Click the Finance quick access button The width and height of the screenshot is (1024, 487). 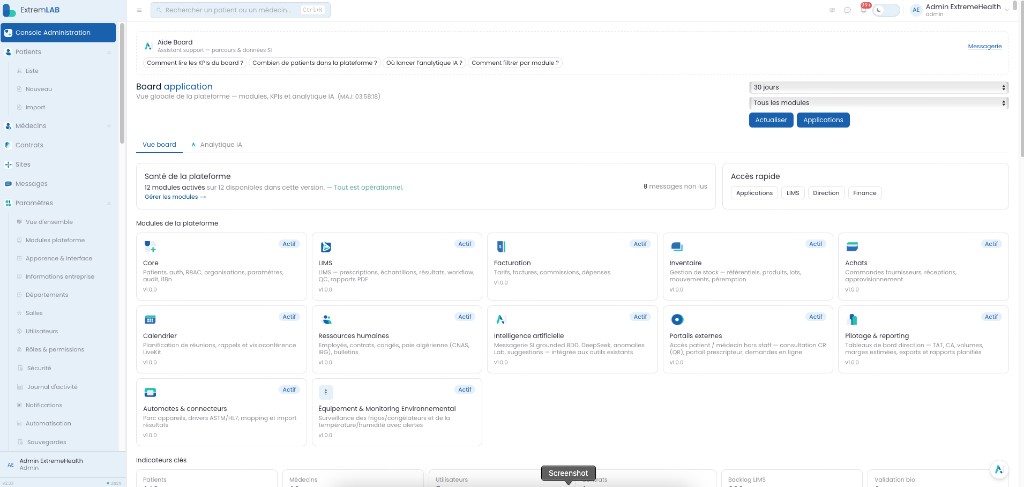(x=865, y=193)
